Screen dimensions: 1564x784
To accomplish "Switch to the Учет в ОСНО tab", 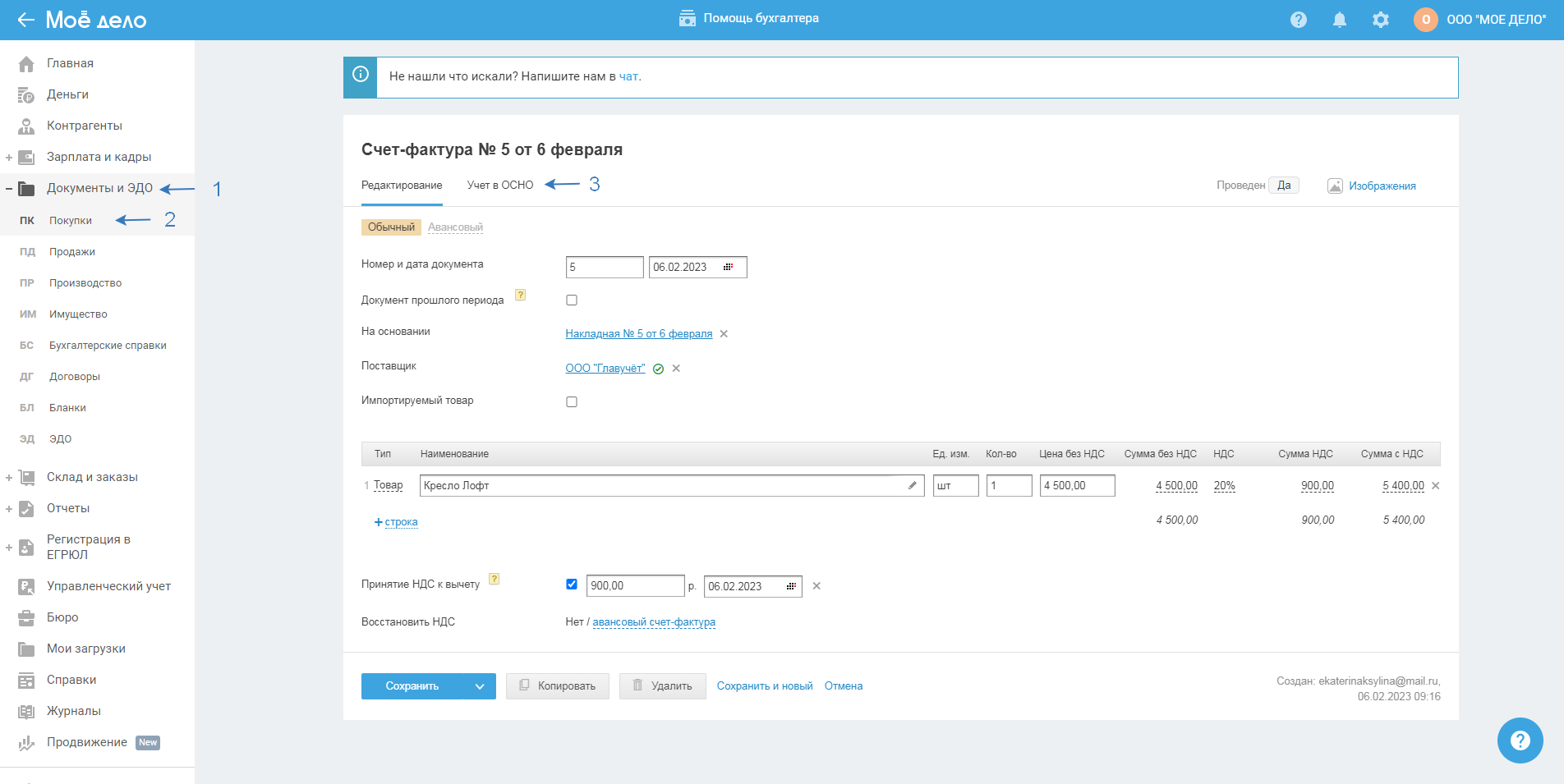I will pos(499,186).
